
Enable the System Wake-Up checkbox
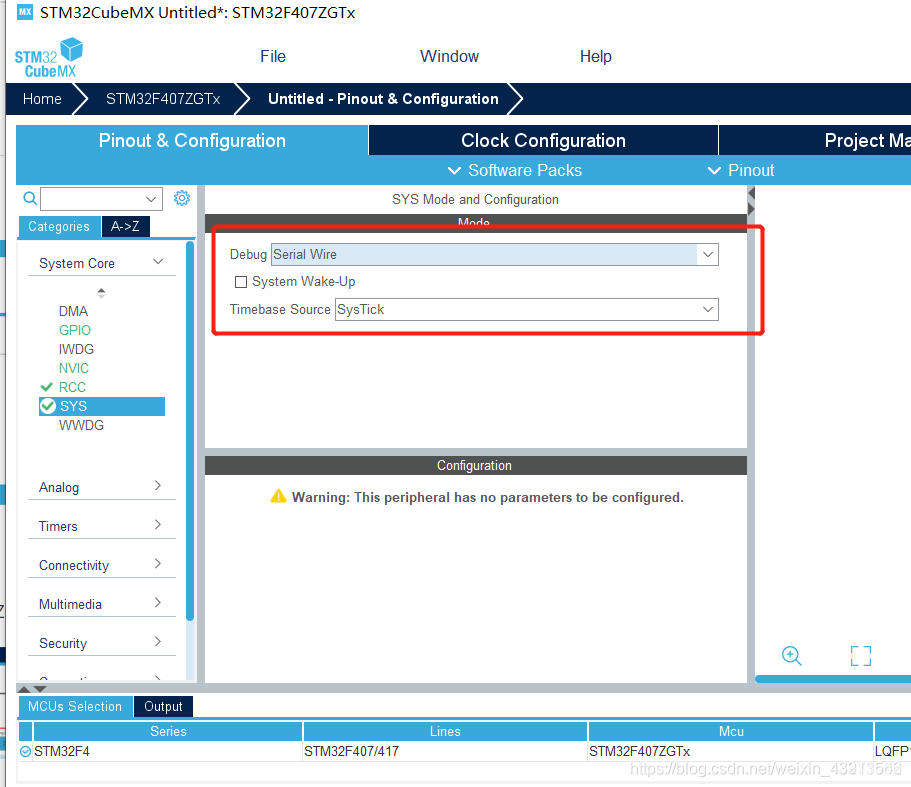coord(241,282)
